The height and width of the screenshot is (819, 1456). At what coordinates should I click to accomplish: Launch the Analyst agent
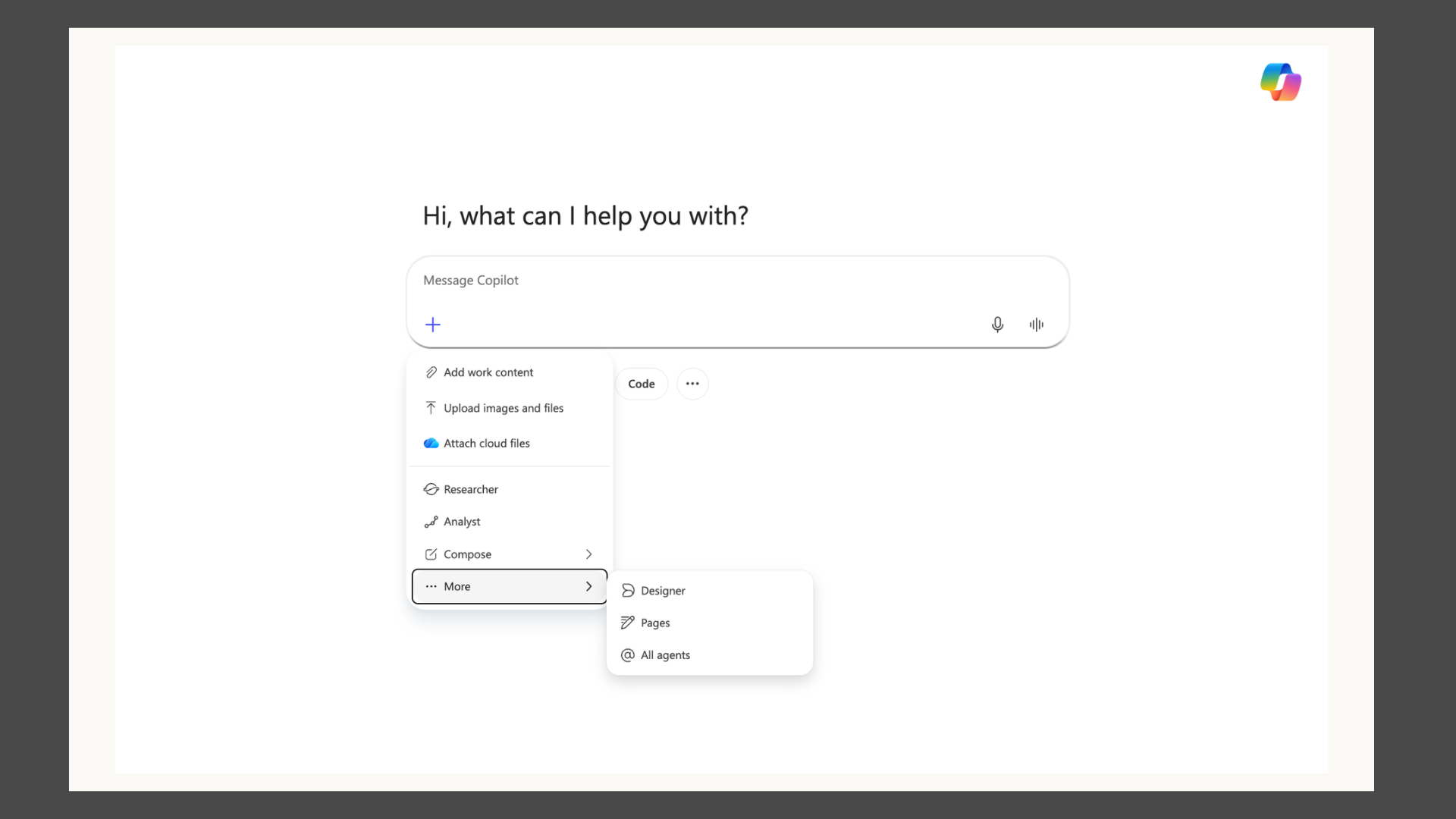(x=510, y=522)
